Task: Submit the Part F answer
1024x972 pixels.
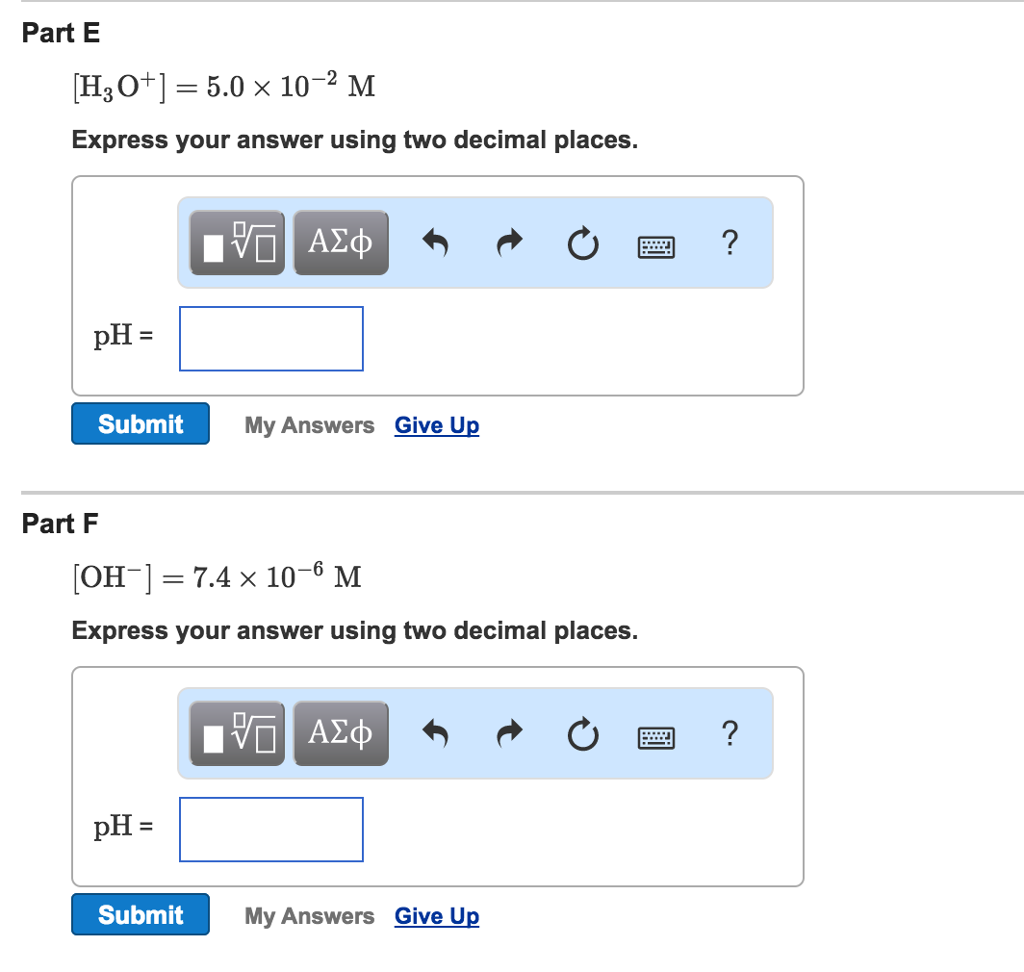Action: [140, 915]
